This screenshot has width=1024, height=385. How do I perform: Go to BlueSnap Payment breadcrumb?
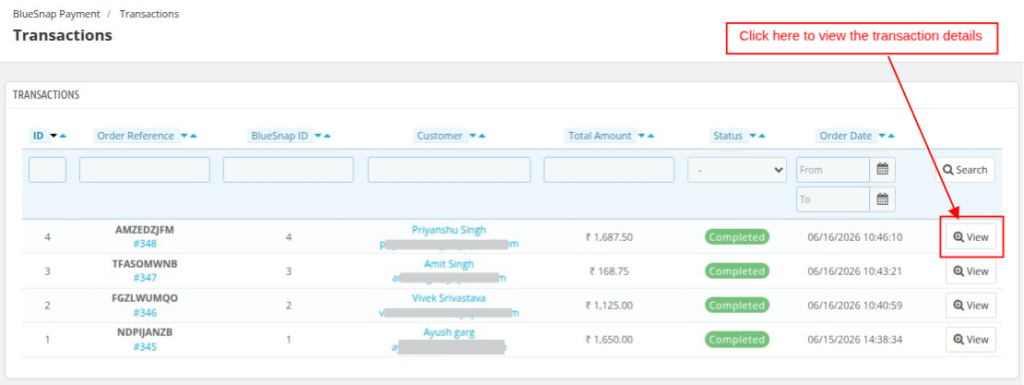click(57, 14)
